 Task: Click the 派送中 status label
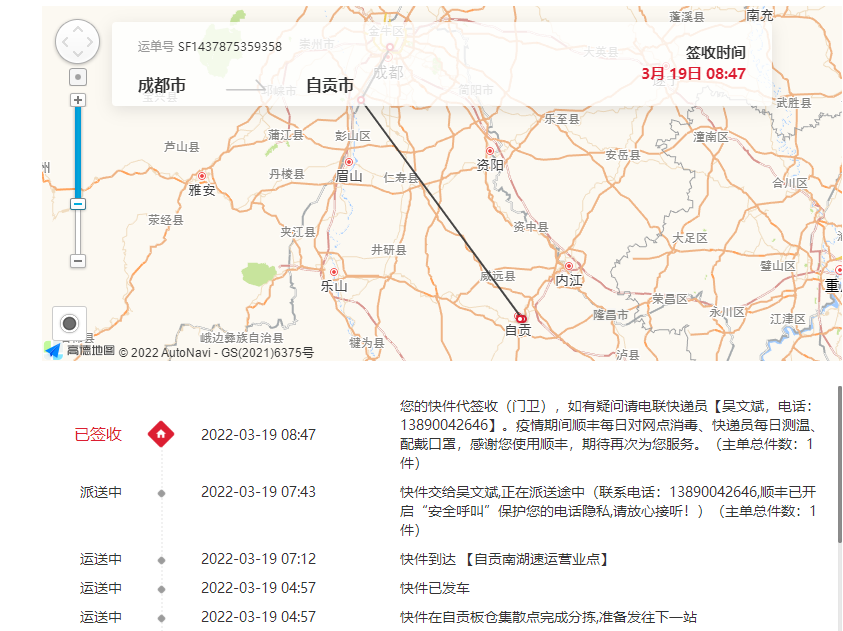click(101, 492)
